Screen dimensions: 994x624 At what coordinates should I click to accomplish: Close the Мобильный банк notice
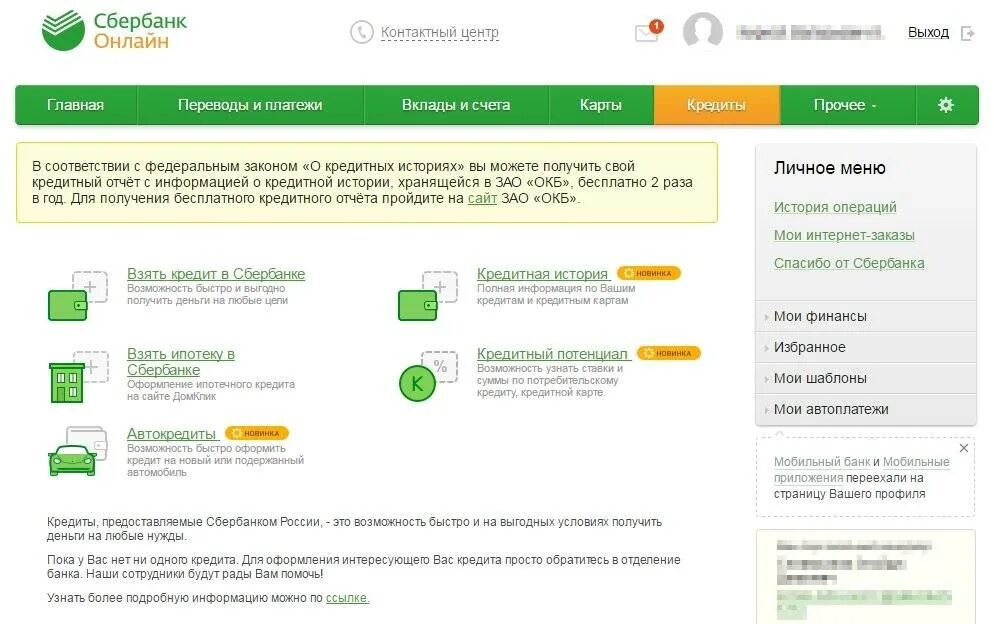coord(964,448)
